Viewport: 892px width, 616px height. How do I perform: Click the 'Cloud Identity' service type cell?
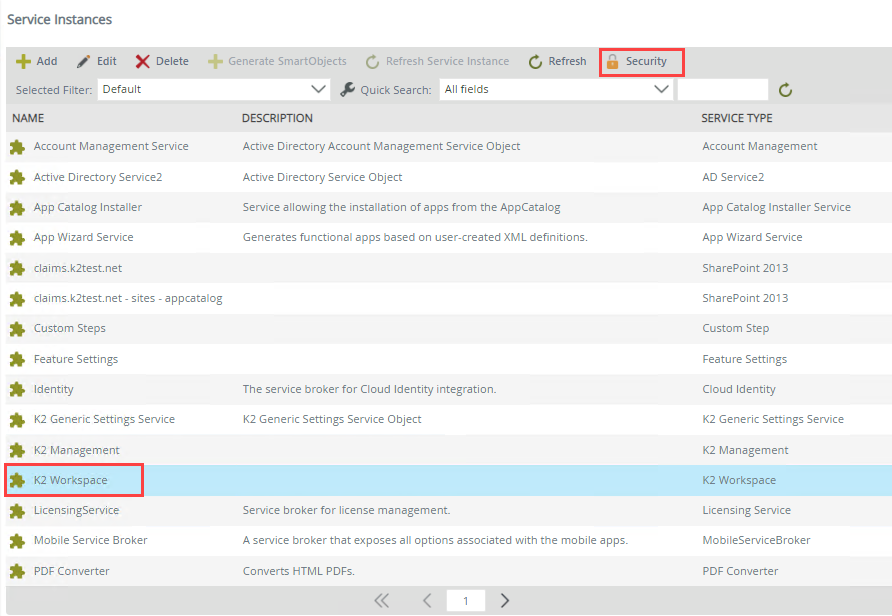pyautogui.click(x=739, y=390)
